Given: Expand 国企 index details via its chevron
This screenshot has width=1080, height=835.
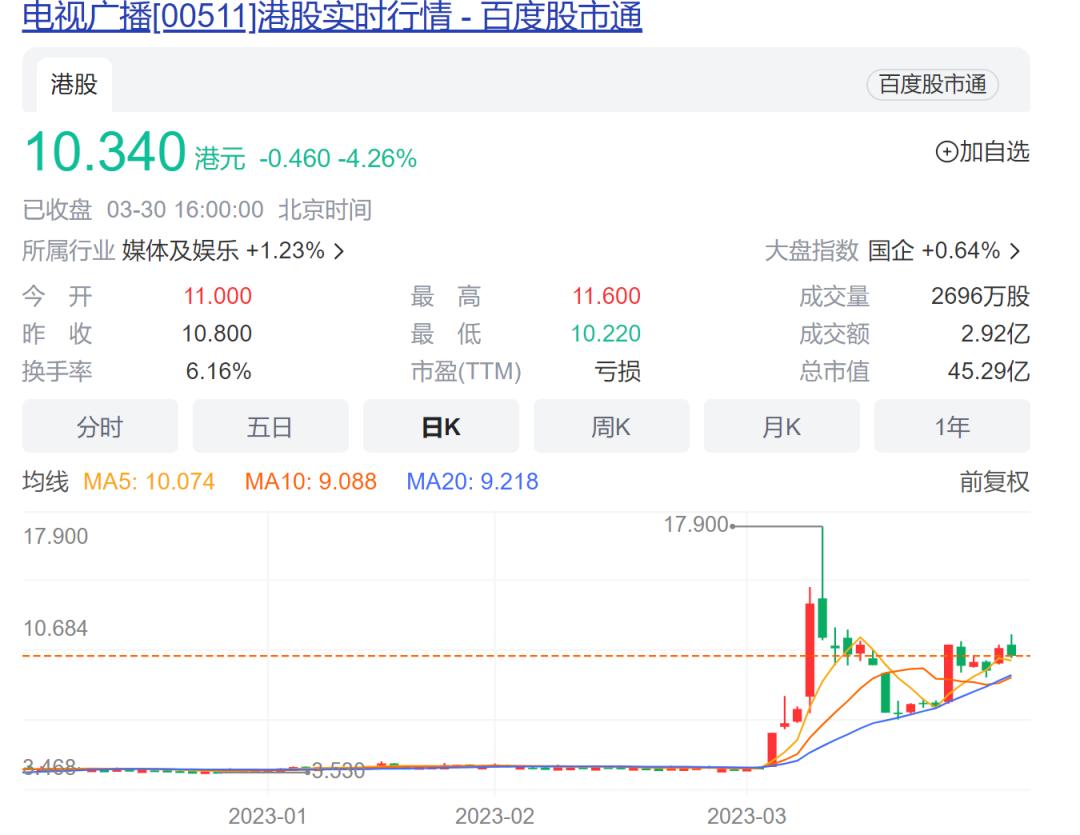Looking at the screenshot, I should pyautogui.click(x=1015, y=252).
